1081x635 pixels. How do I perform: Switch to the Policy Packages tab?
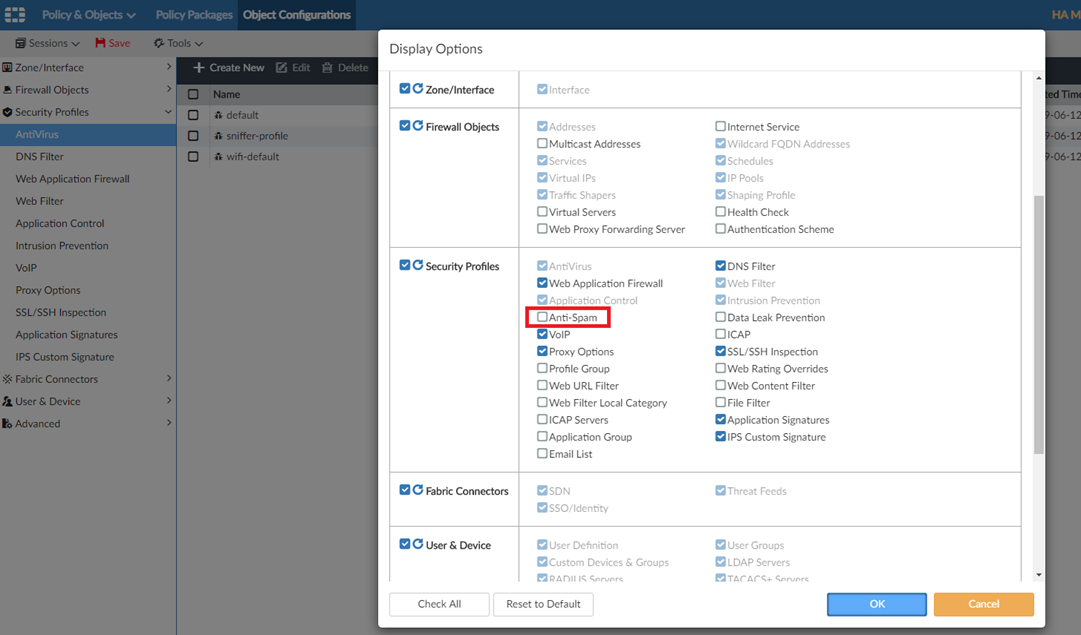click(194, 15)
